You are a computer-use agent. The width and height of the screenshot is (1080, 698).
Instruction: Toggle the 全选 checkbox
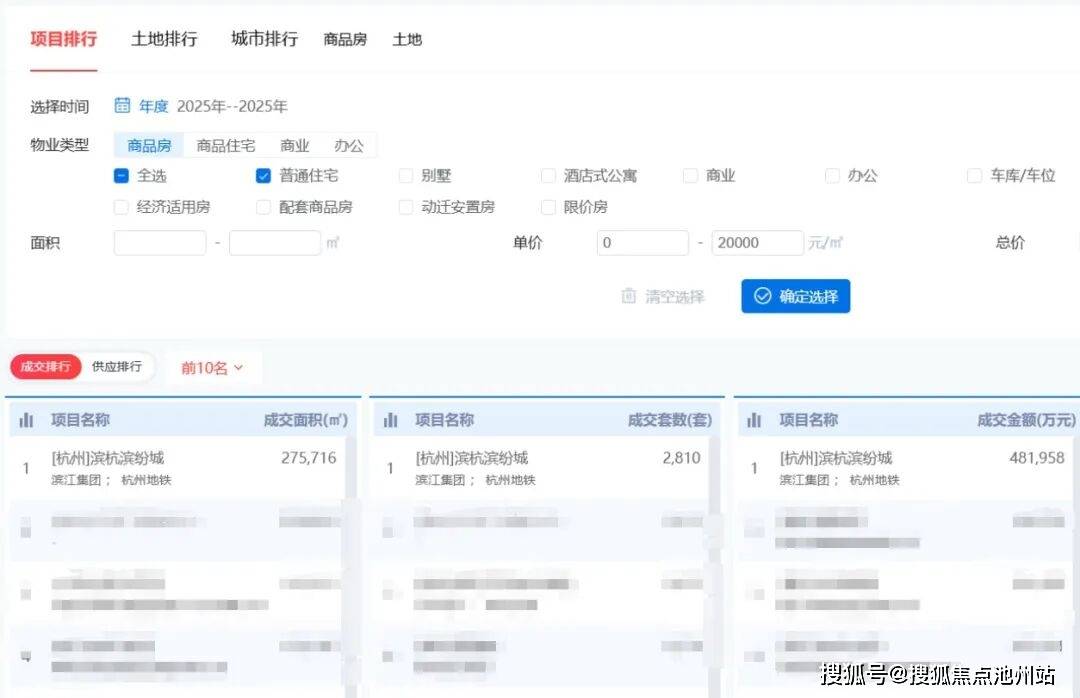(121, 176)
